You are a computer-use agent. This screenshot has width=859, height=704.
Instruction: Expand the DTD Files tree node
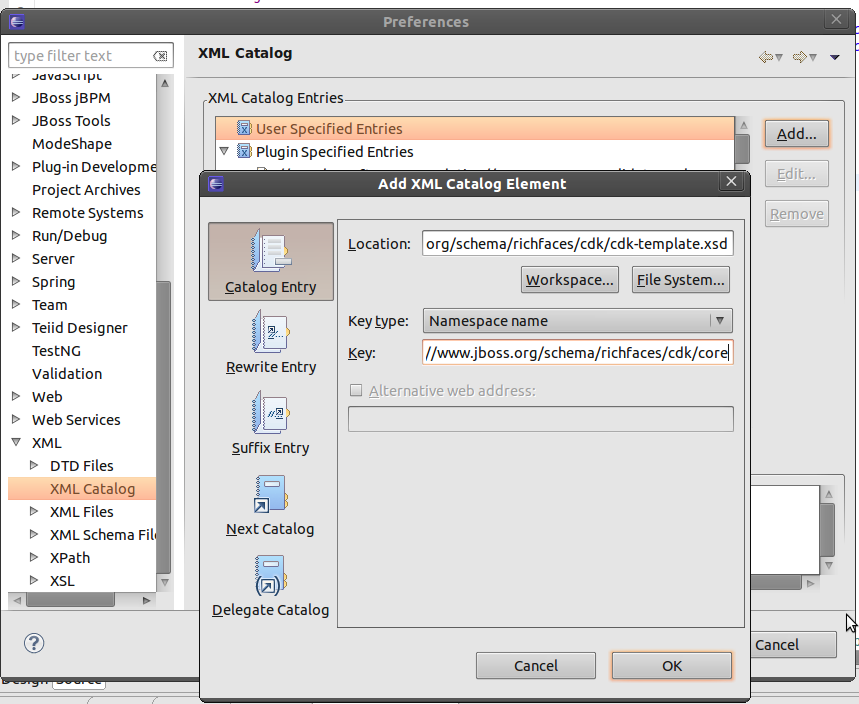pyautogui.click(x=34, y=465)
